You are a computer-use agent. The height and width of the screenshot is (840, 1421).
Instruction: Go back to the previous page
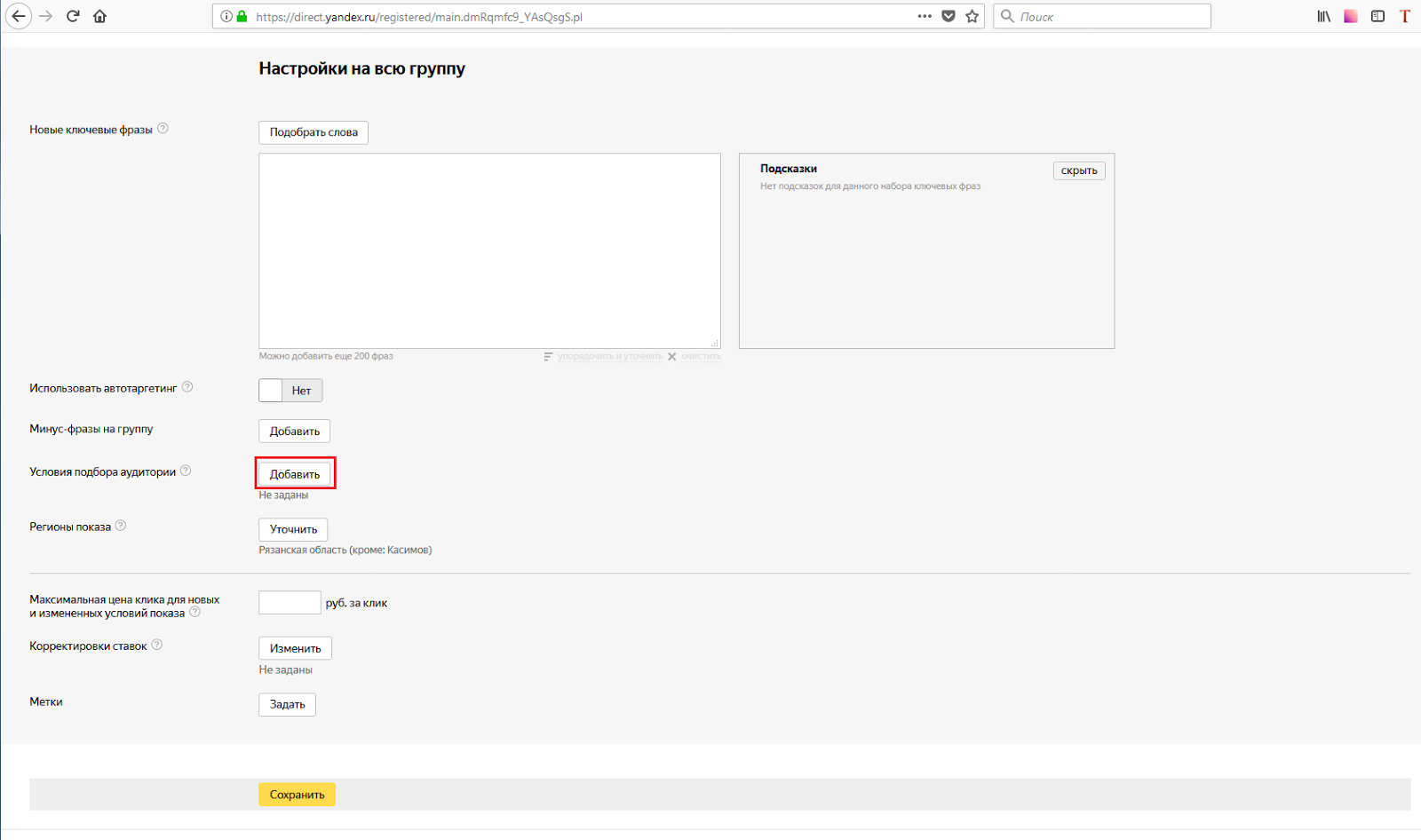coord(19,16)
